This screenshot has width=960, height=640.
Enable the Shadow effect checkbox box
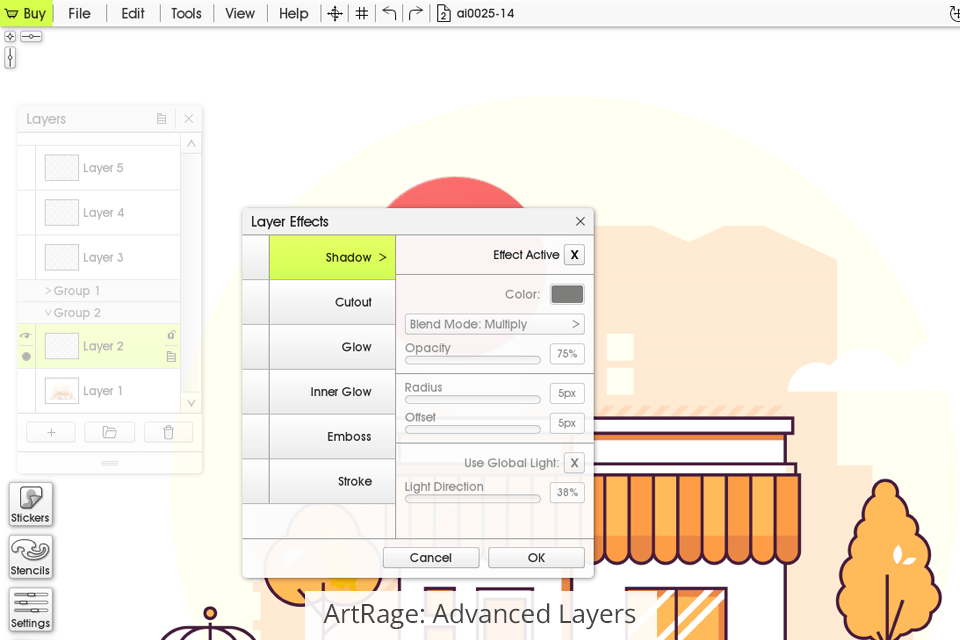[256, 257]
